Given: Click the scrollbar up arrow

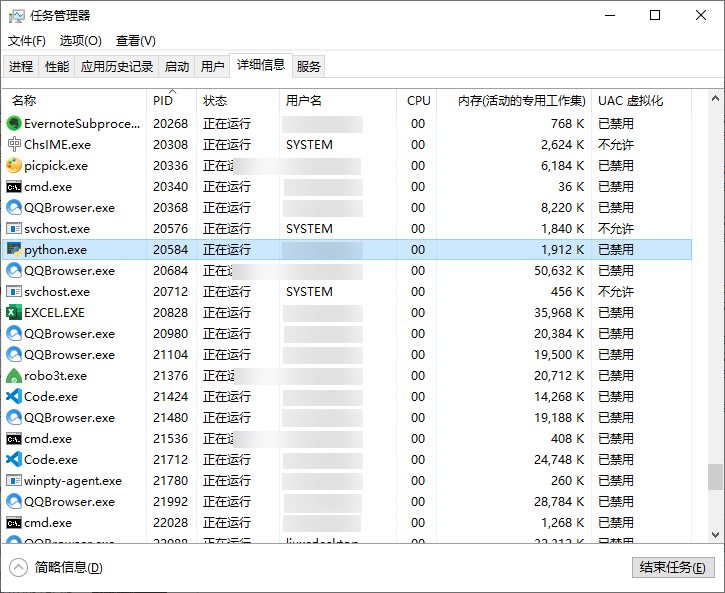Looking at the screenshot, I should click(715, 98).
